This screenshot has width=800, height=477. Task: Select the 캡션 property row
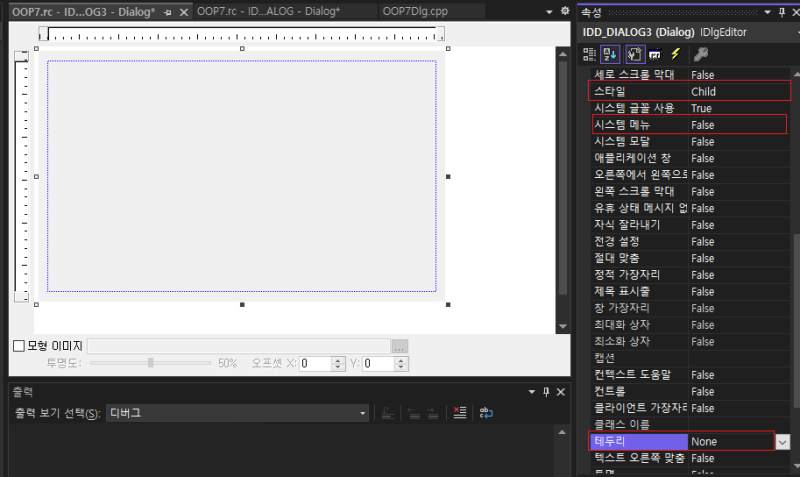coord(689,358)
